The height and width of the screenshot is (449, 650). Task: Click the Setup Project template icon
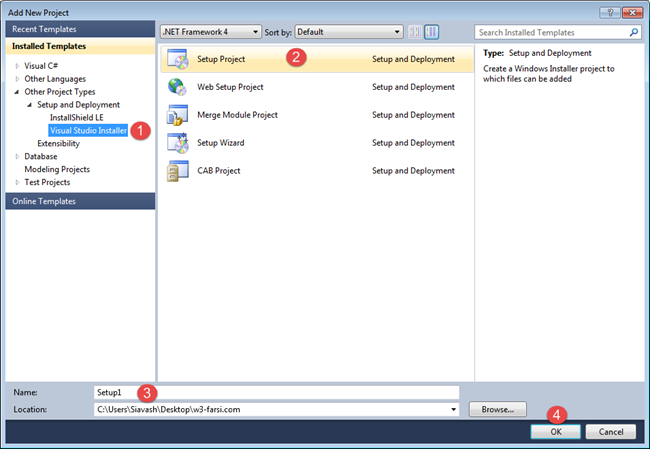177,59
